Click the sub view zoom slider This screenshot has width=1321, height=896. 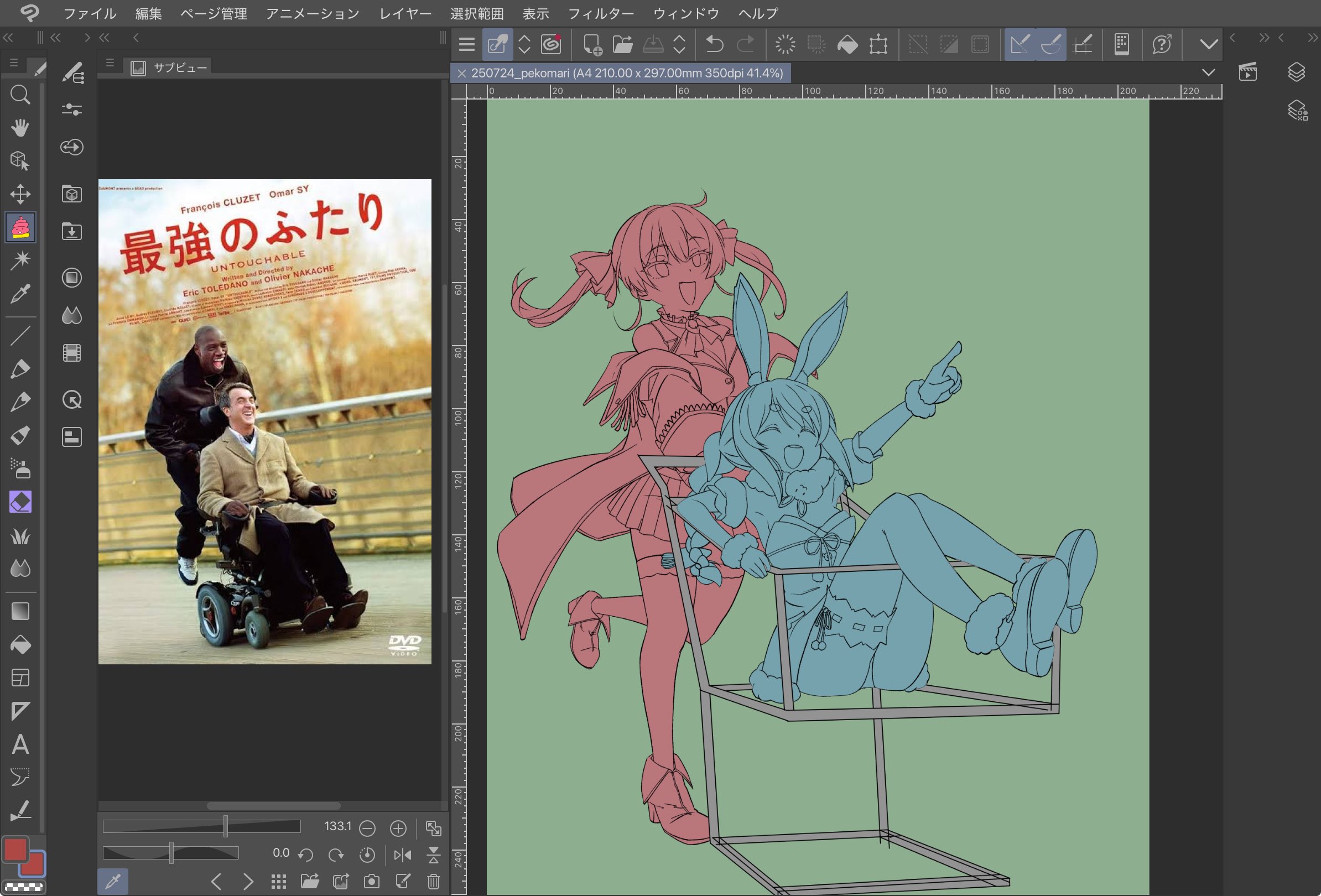click(201, 826)
